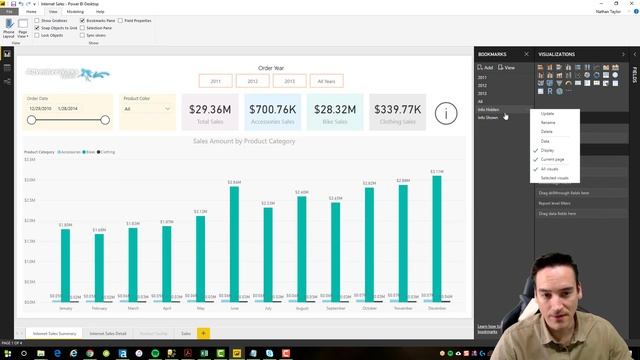This screenshot has width=640, height=360.
Task: Click the Undo icon in title bar
Action: (x=21, y=4)
